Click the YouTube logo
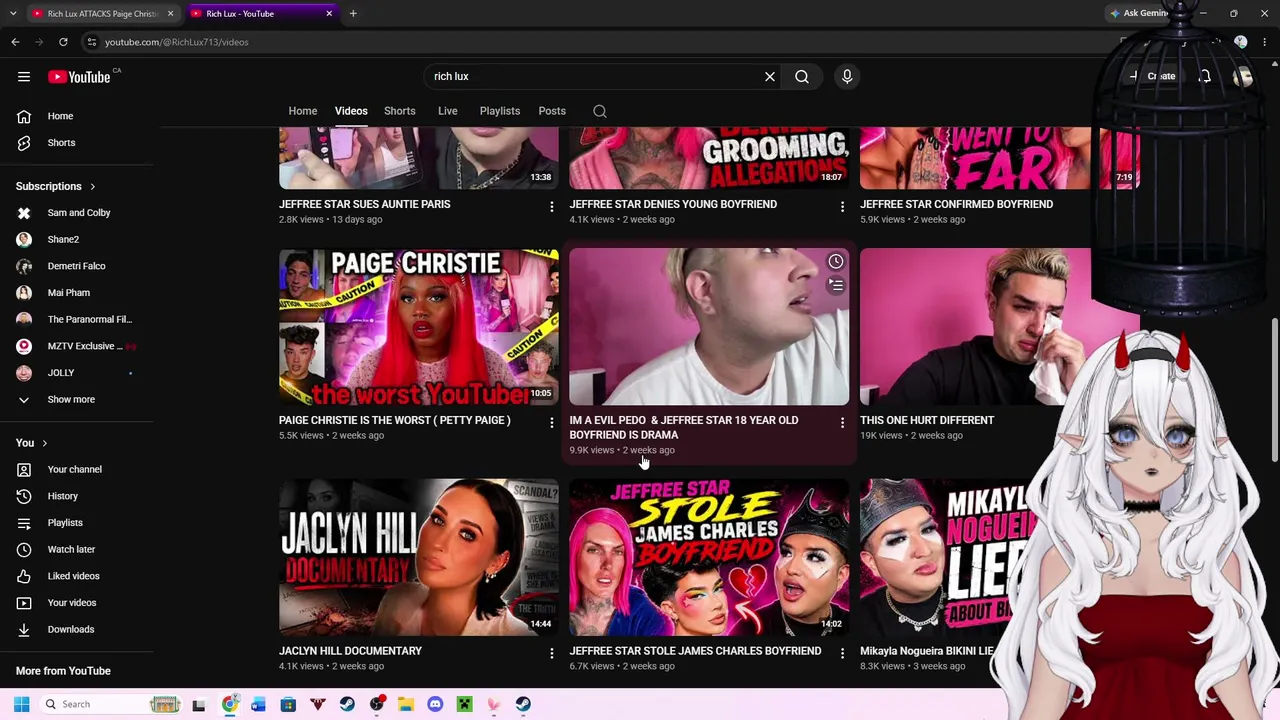This screenshot has width=1280, height=720. pos(79,77)
